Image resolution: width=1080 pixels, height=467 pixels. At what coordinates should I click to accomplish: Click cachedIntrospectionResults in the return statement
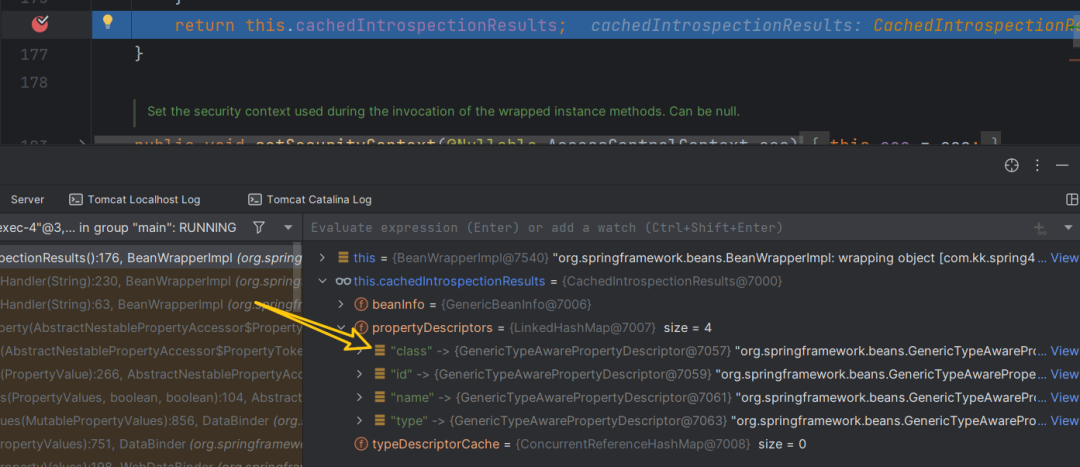click(426, 26)
